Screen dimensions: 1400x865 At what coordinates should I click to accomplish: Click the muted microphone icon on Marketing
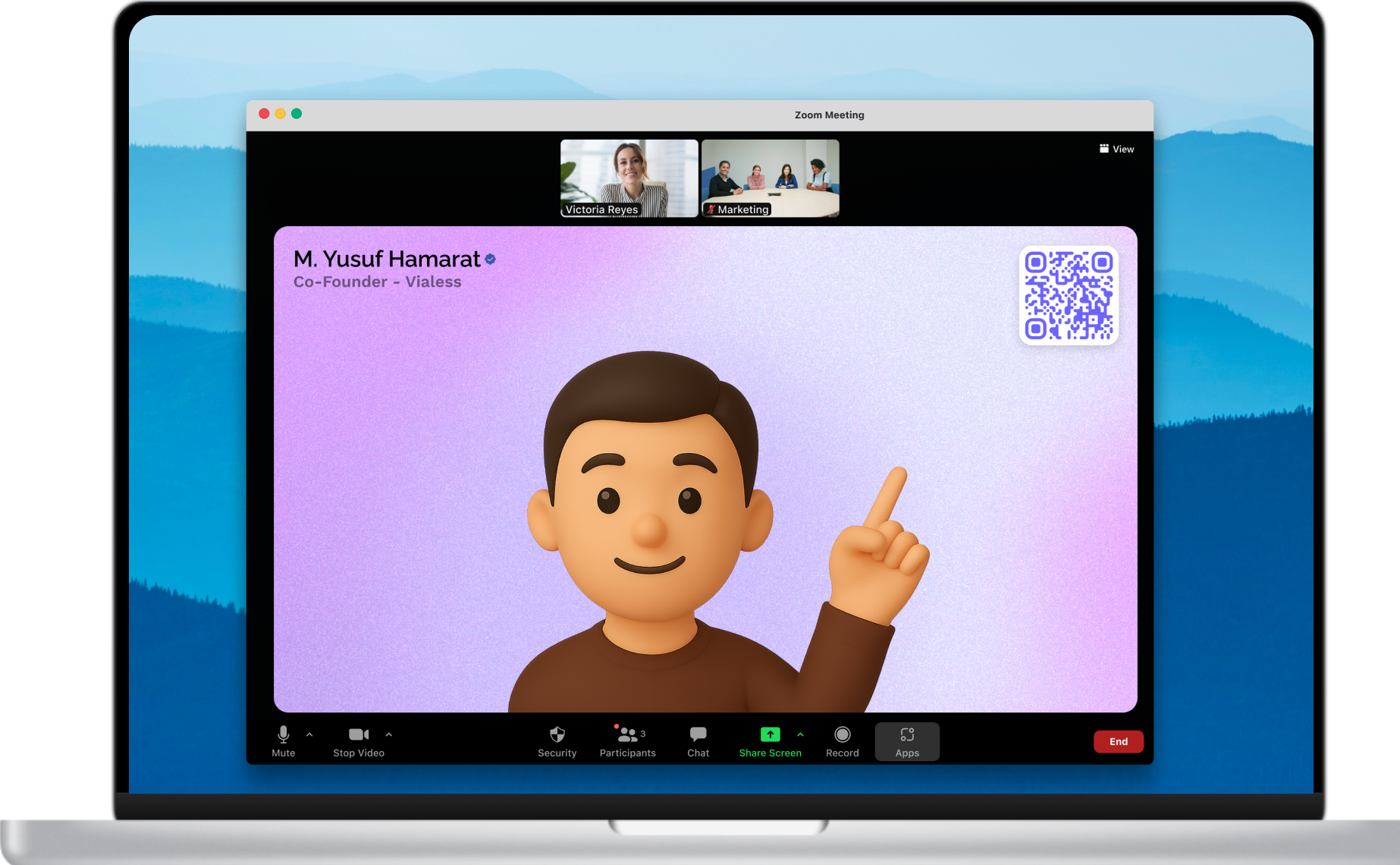[711, 209]
